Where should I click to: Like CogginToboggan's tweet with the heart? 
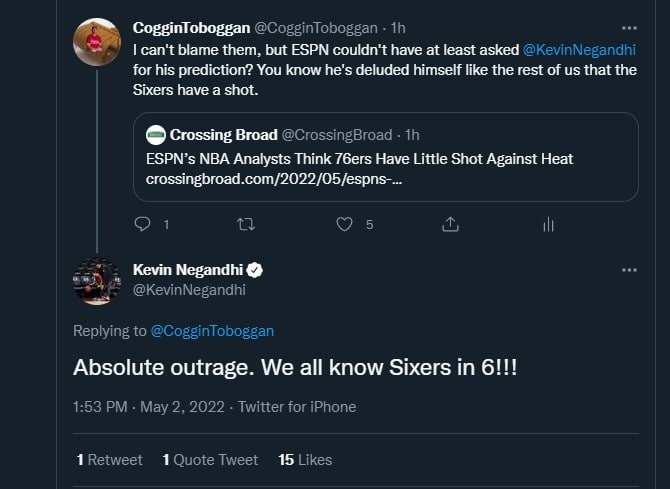pyautogui.click(x=345, y=225)
